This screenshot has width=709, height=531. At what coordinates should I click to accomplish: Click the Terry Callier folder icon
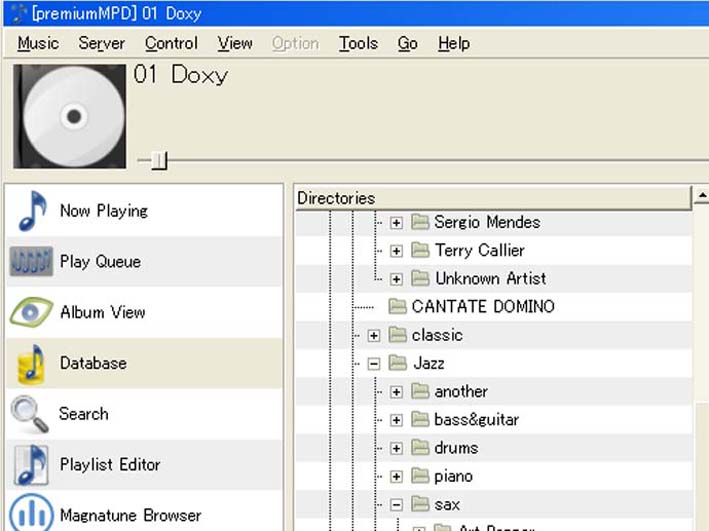[x=420, y=250]
